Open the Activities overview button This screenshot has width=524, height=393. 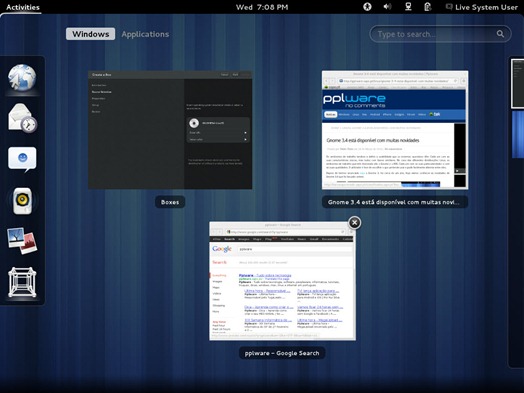23,7
